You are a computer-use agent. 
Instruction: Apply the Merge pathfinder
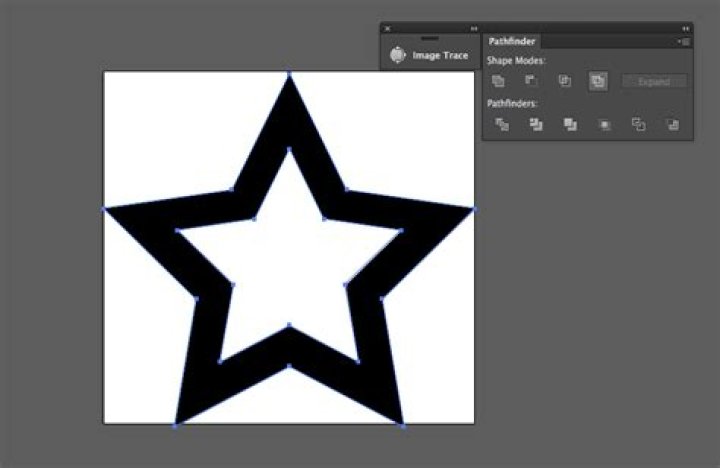click(570, 124)
